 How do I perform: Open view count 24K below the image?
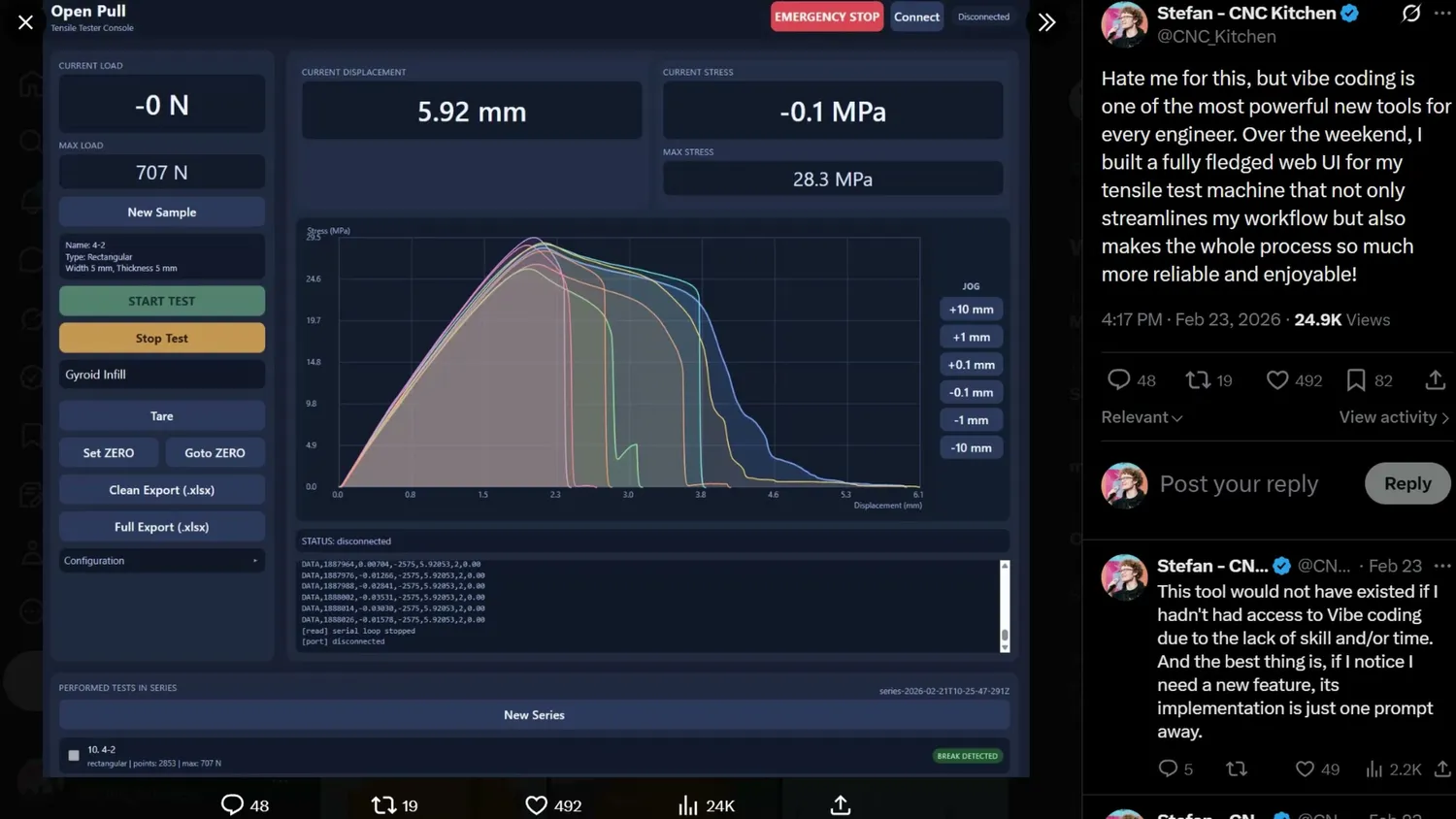coord(706,805)
